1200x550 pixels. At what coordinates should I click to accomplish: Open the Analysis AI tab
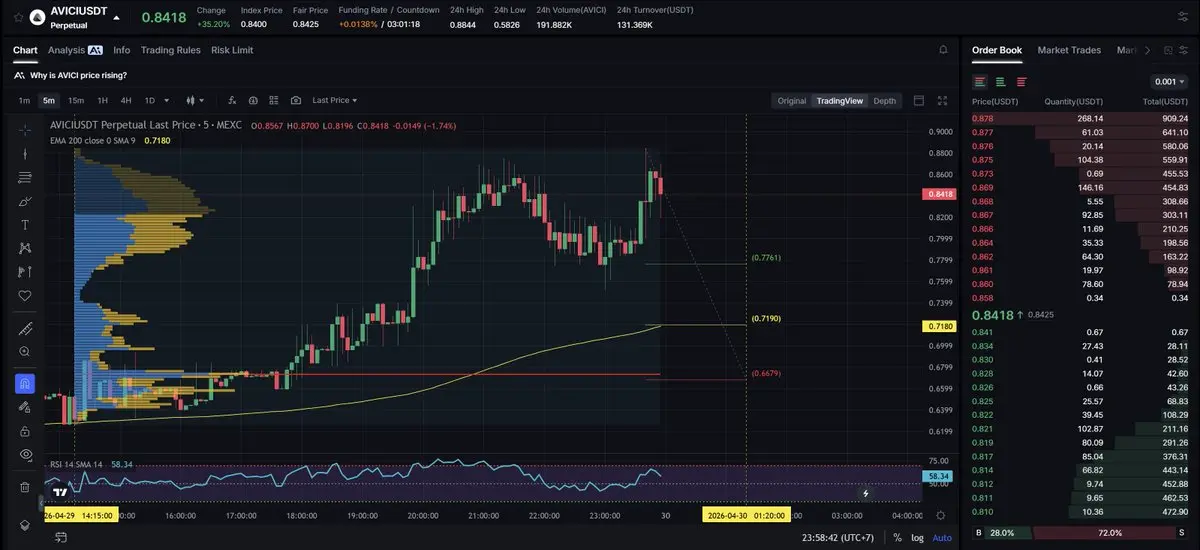pos(75,49)
